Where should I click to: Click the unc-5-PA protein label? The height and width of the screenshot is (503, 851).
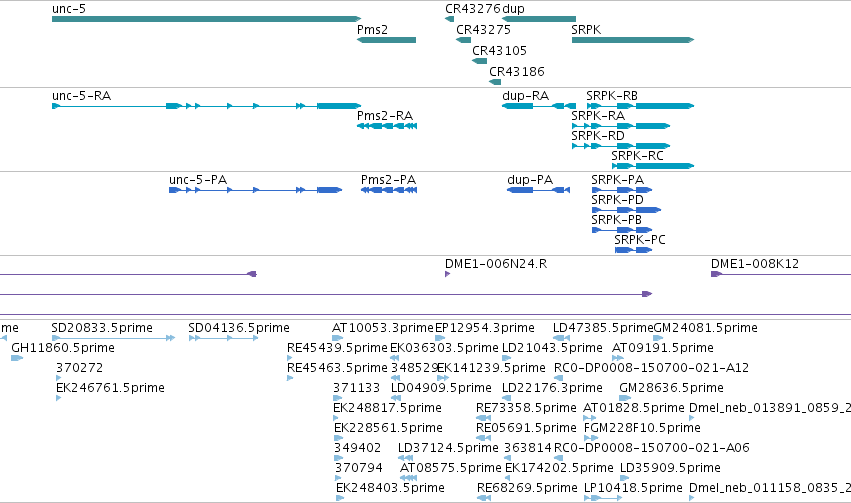(198, 180)
